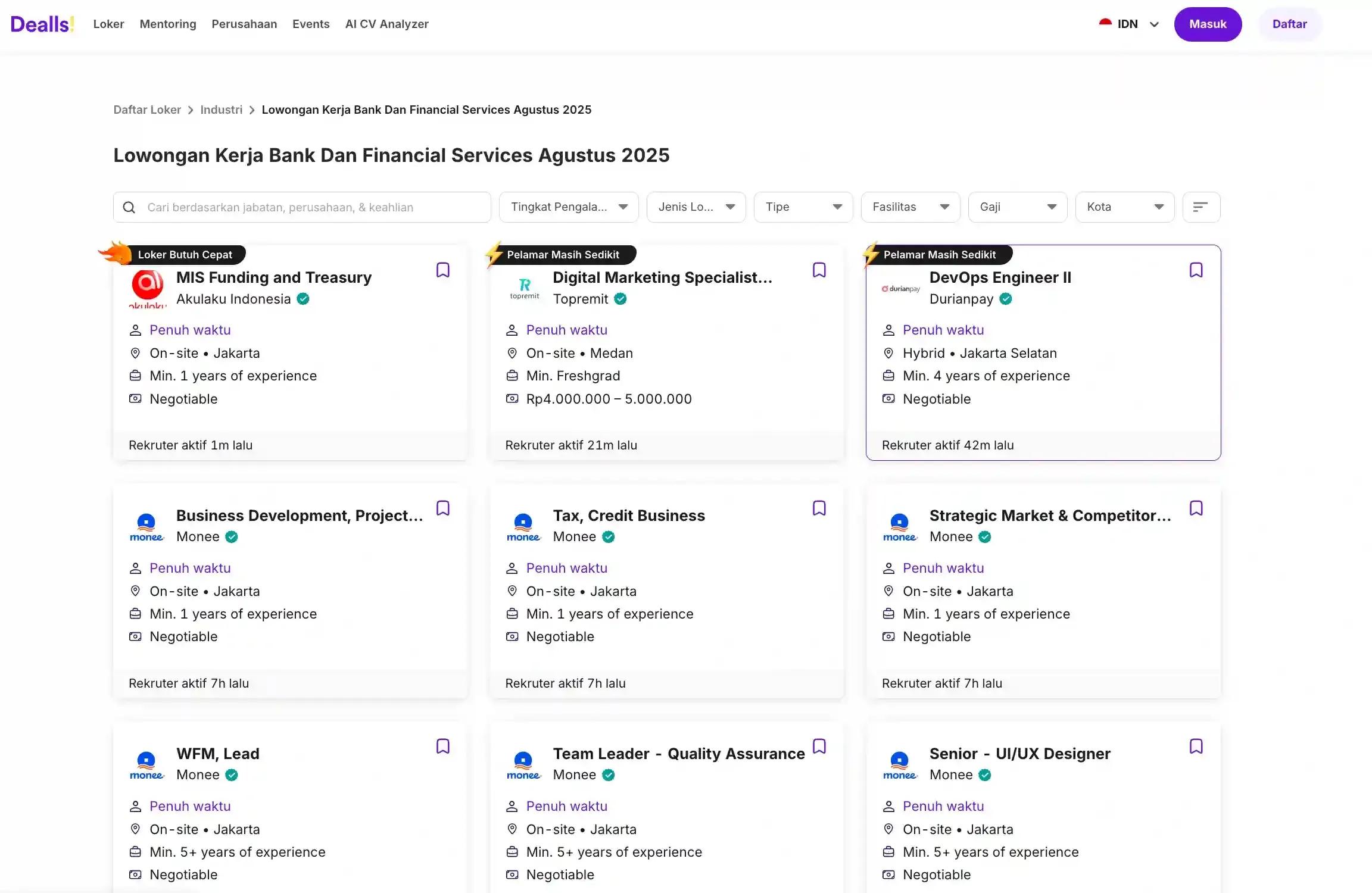Open the sort options icon button
This screenshot has height=893, width=1372.
point(1201,207)
